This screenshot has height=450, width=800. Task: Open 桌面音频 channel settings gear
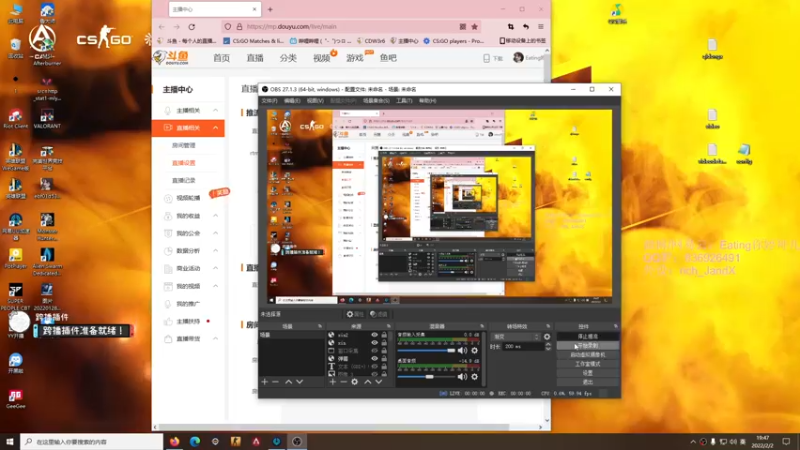pos(474,377)
